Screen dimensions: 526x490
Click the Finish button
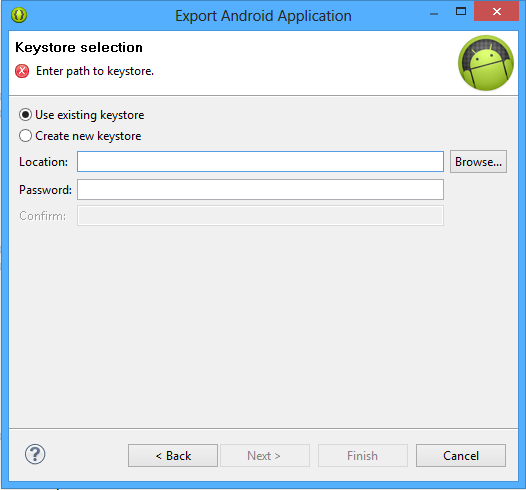363,455
